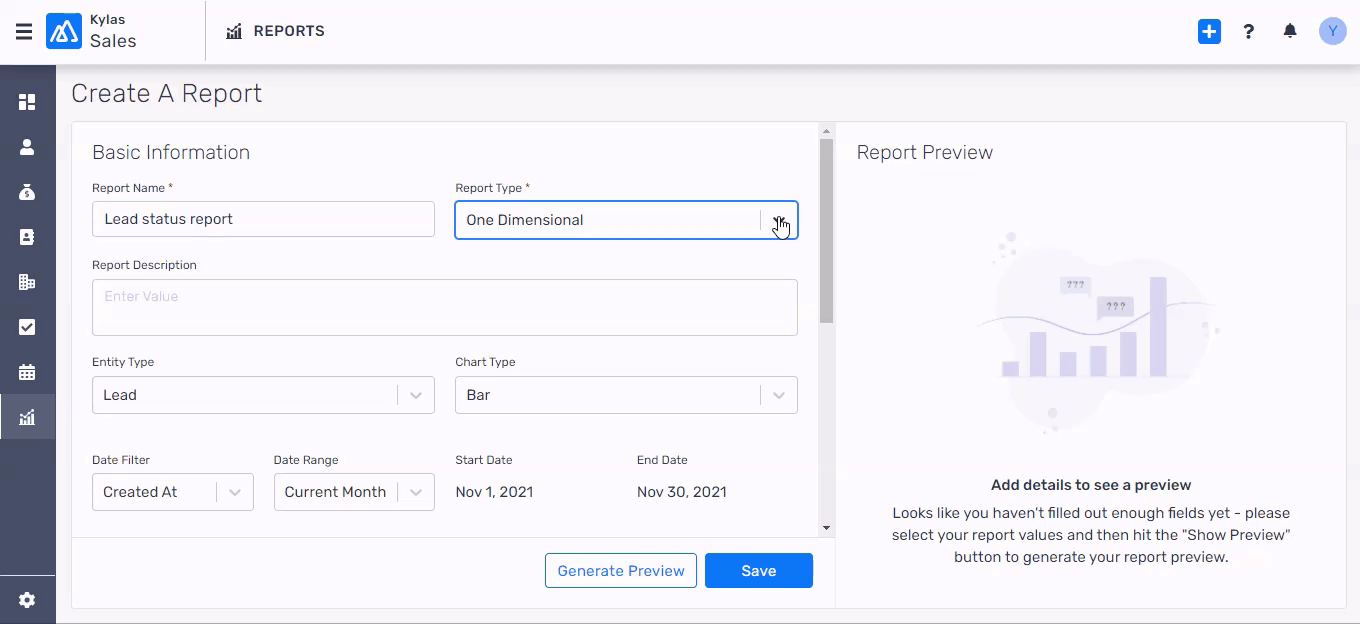The image size is (1360, 624).
Task: Open the Dashboard icon in sidebar
Action: pos(27,102)
